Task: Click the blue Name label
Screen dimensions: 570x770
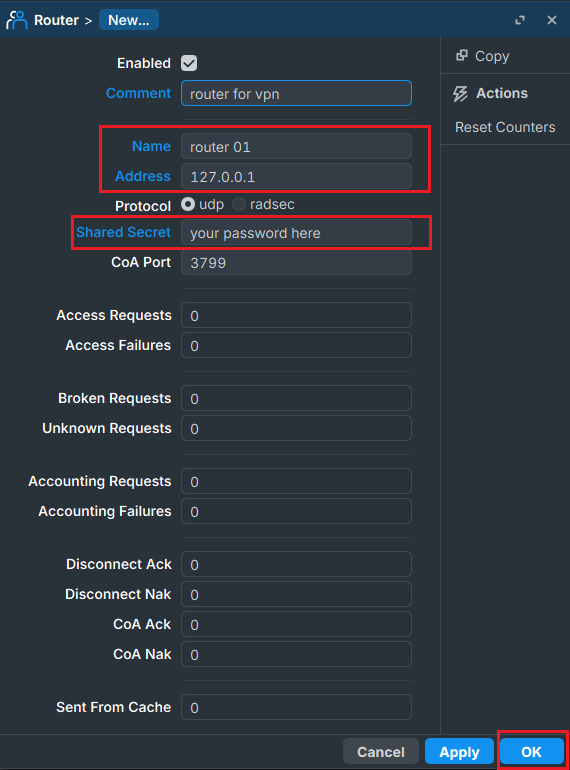Action: click(x=151, y=146)
